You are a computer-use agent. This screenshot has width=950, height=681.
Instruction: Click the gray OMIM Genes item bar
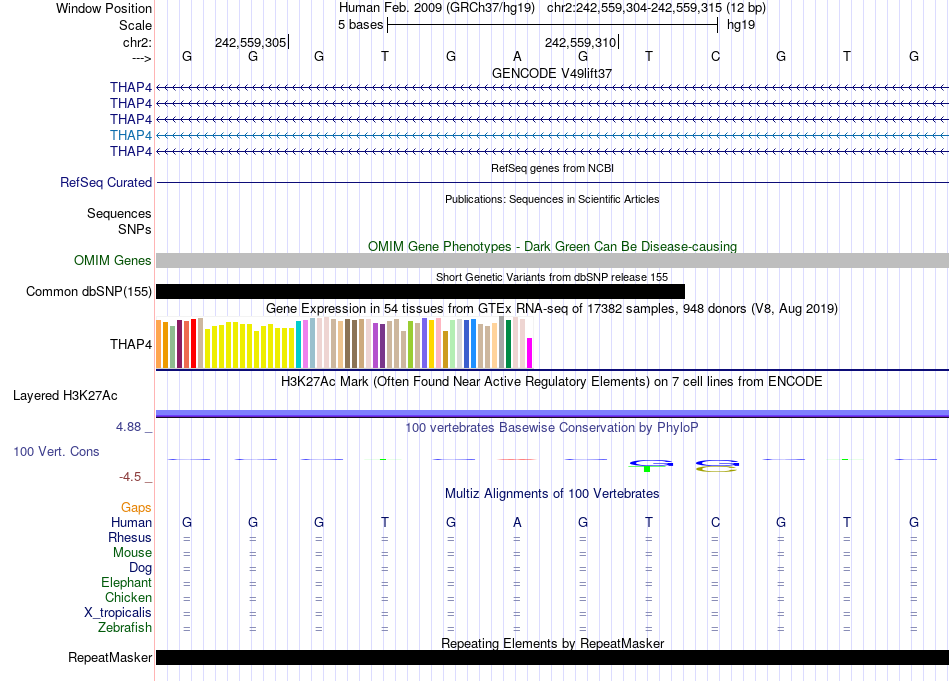click(x=552, y=261)
